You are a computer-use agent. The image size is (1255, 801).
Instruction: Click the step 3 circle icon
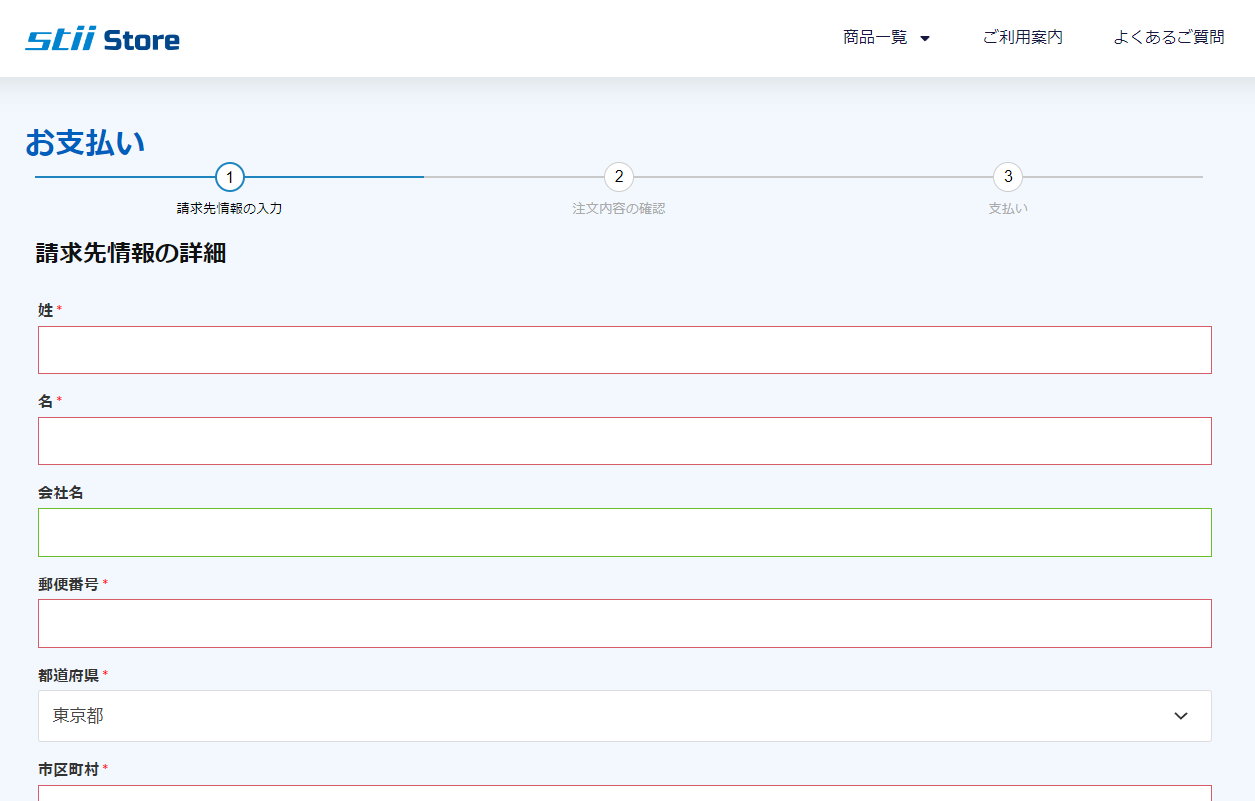(x=1008, y=177)
